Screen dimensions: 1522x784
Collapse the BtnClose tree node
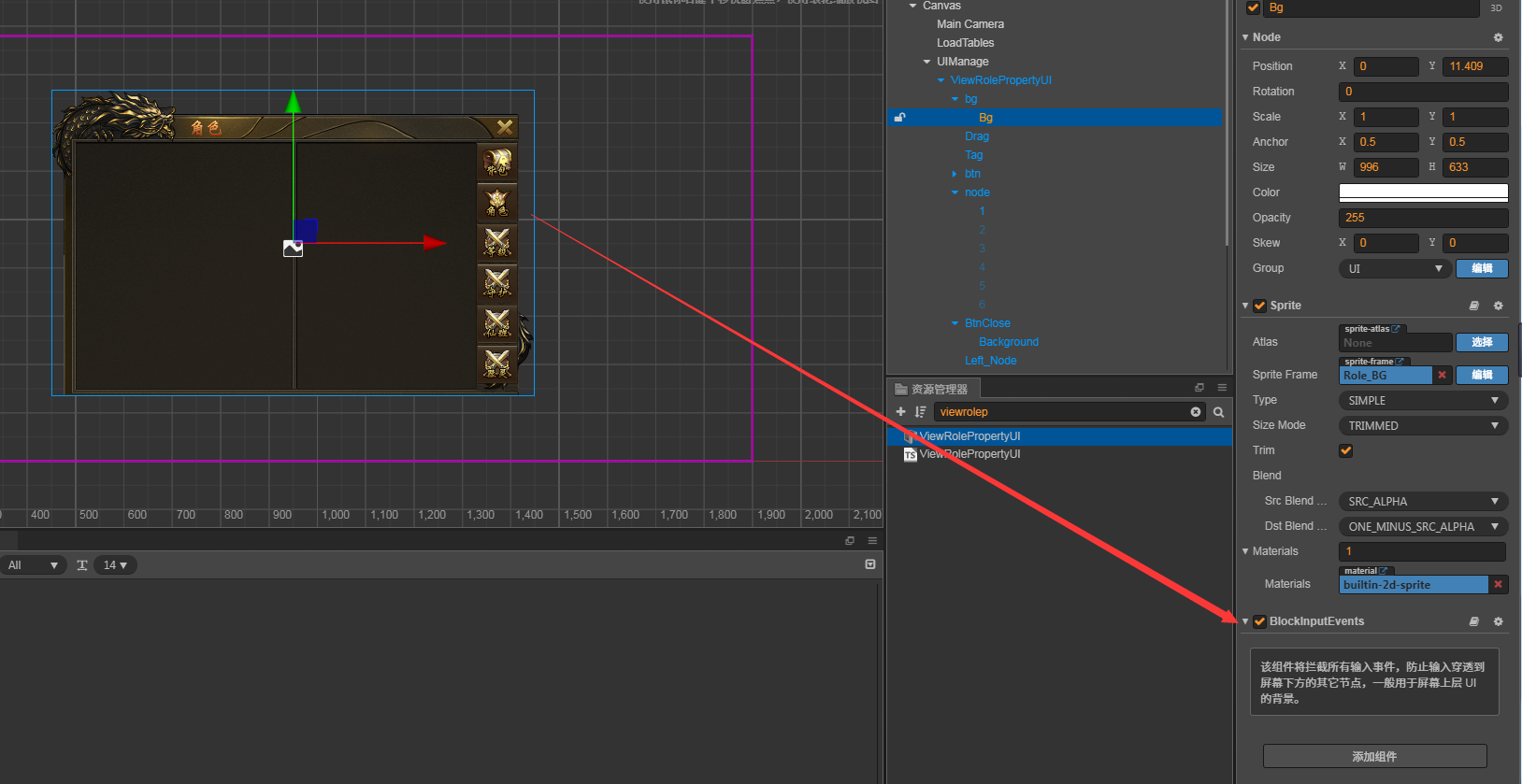click(955, 323)
